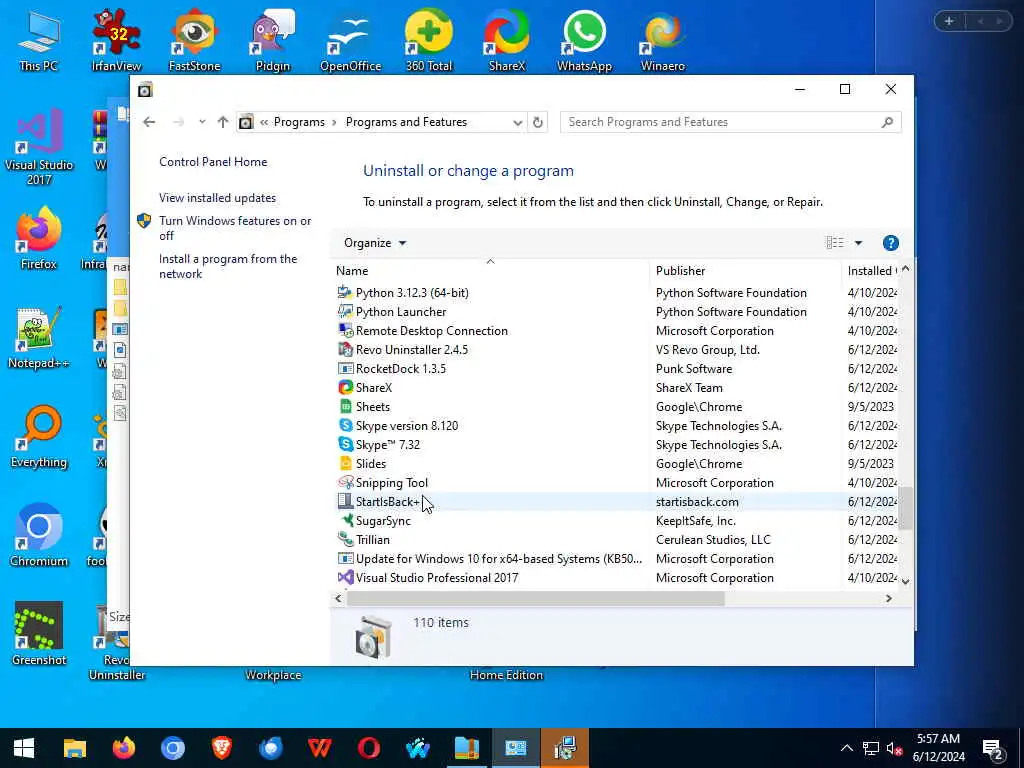Open Control Panel Home link
The image size is (1024, 768).
213,162
